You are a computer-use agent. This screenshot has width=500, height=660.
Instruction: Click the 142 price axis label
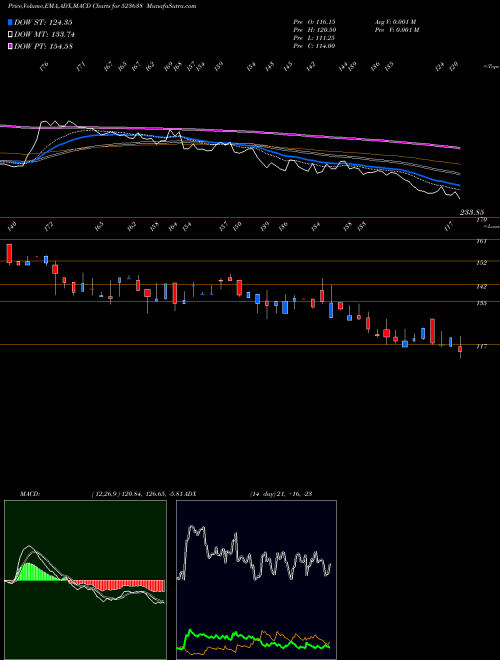pos(481,287)
